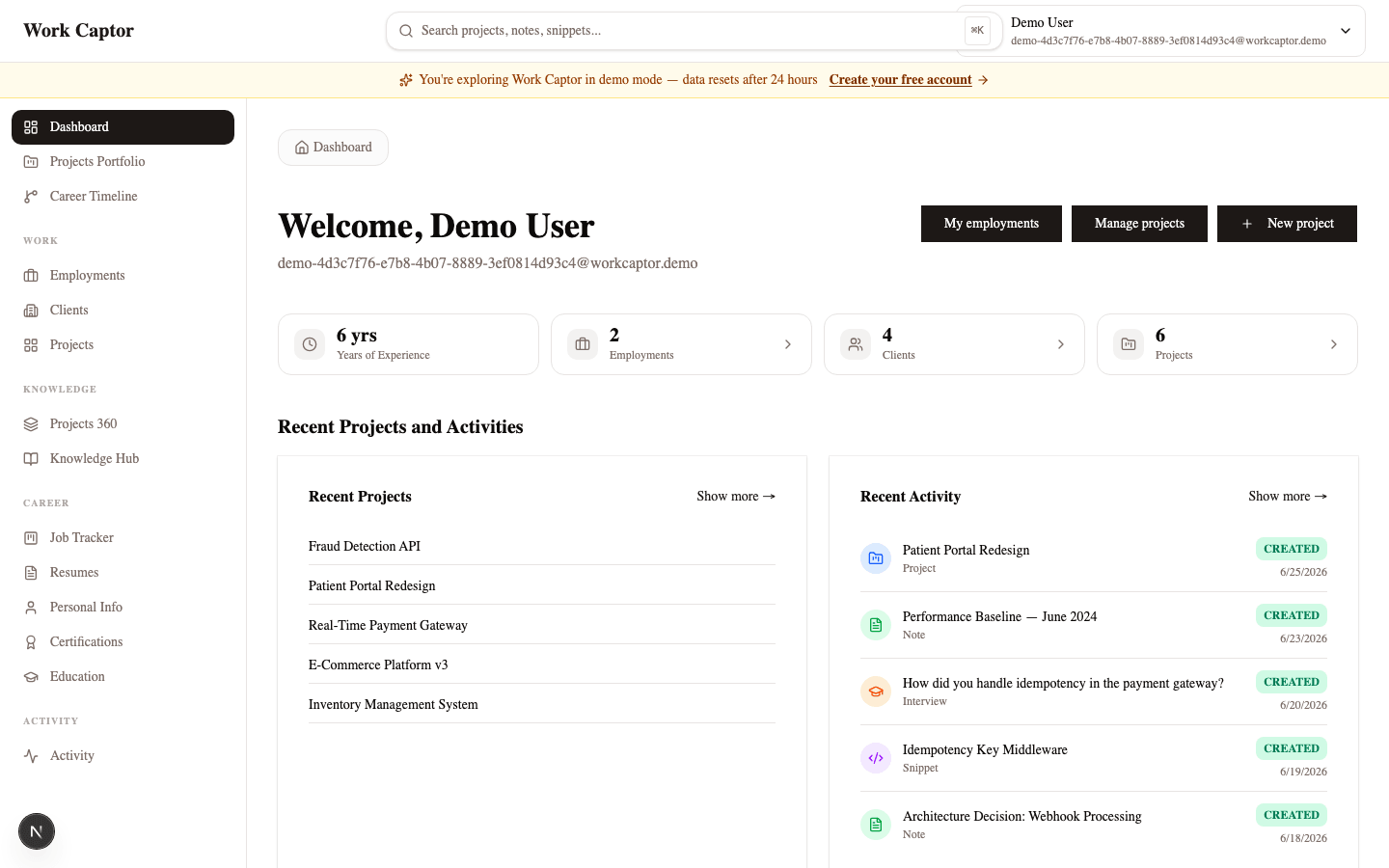Click the ⌘K shortcut badge in search
Viewport: 1389px width, 868px height.
point(977,31)
